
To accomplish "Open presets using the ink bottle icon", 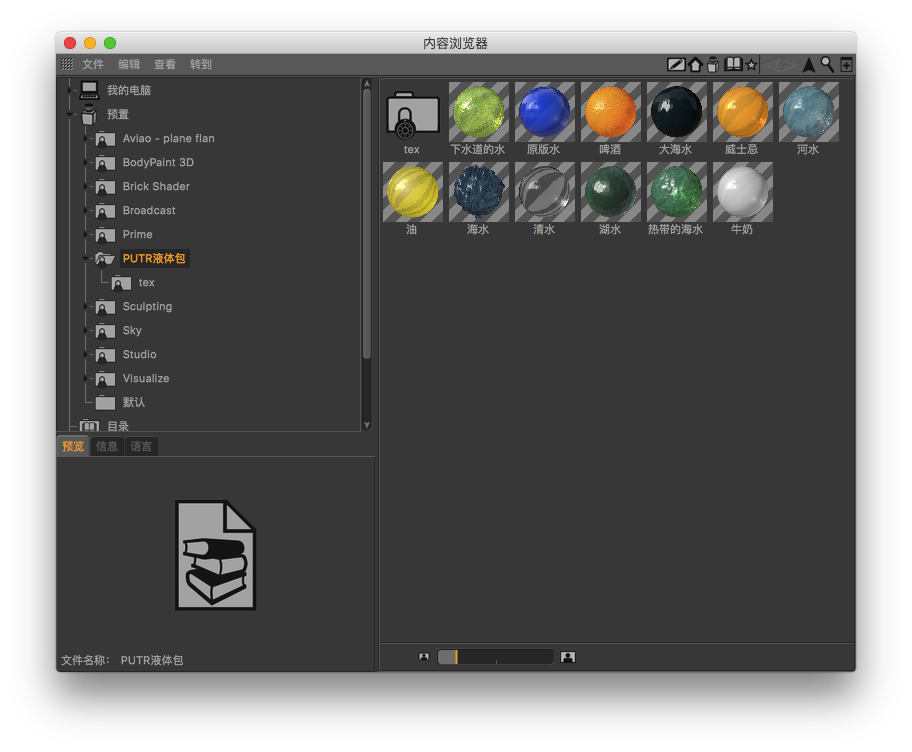I will click(x=713, y=65).
